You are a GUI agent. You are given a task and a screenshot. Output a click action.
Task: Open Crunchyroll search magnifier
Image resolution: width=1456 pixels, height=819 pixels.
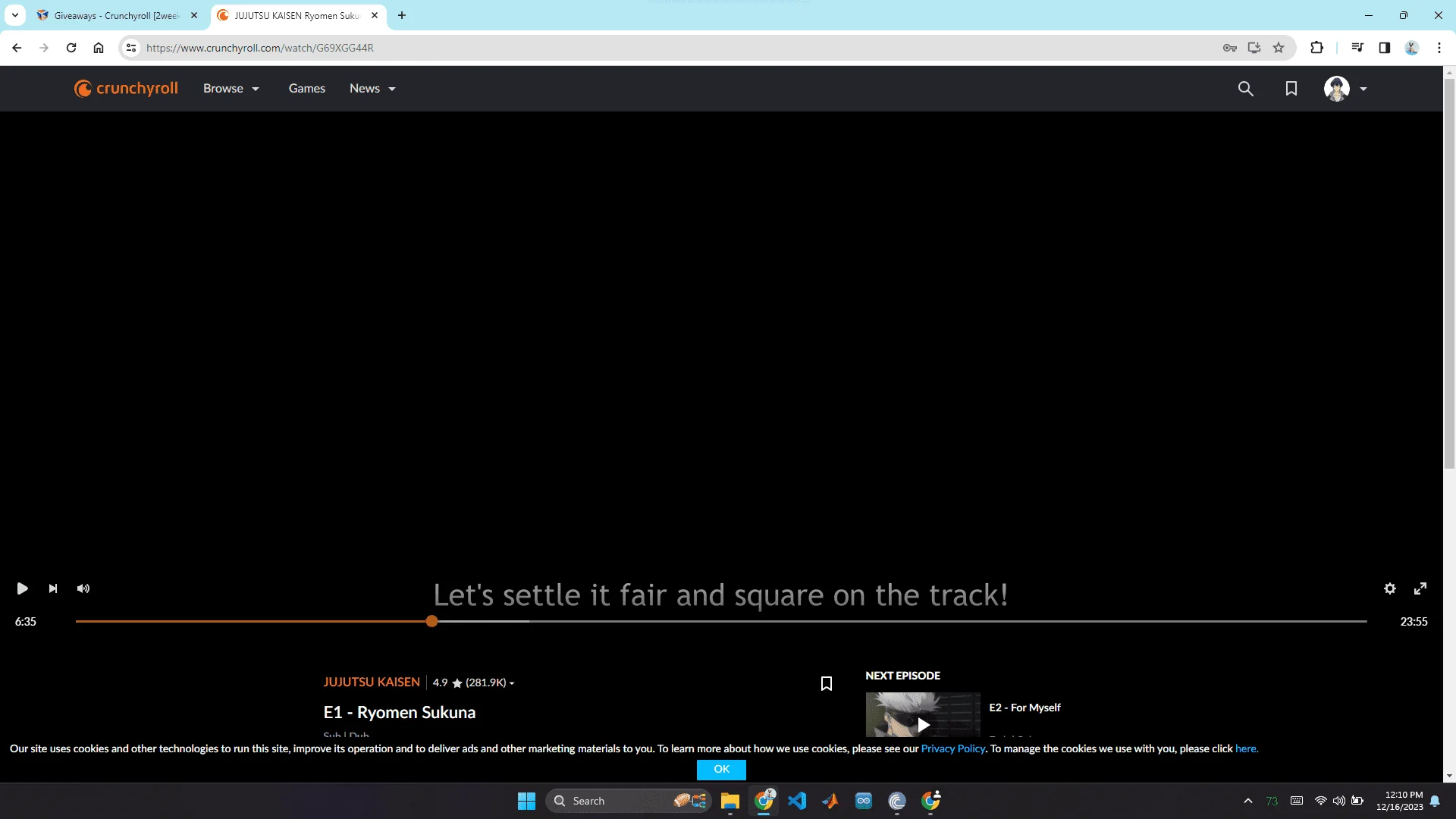point(1245,89)
